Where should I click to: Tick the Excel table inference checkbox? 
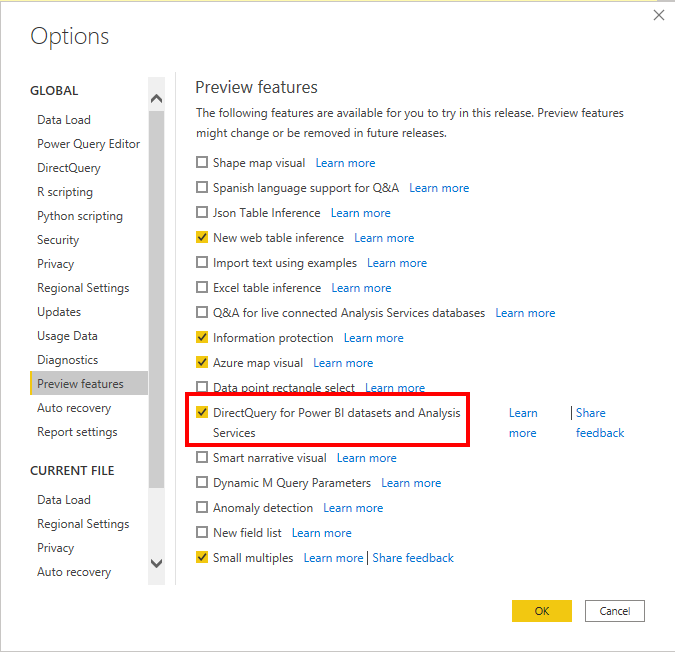202,287
